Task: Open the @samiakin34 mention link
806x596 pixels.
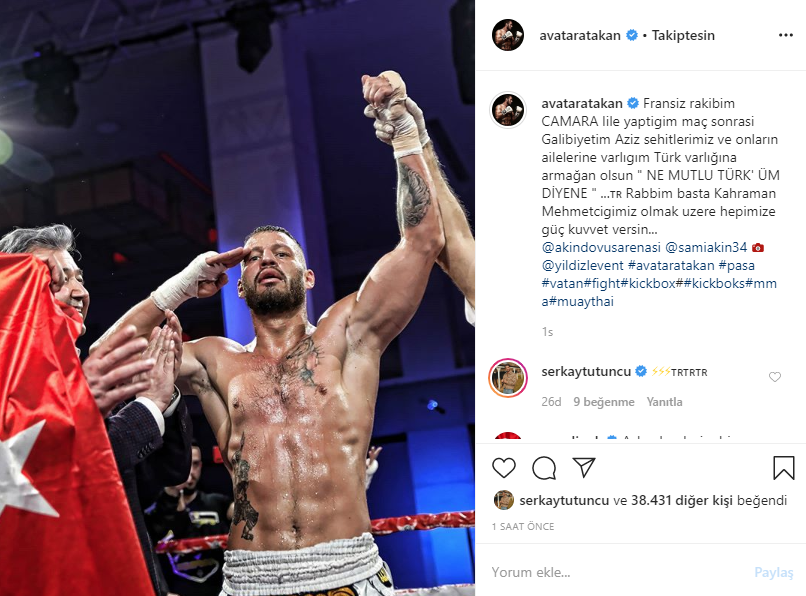Action: pos(706,247)
